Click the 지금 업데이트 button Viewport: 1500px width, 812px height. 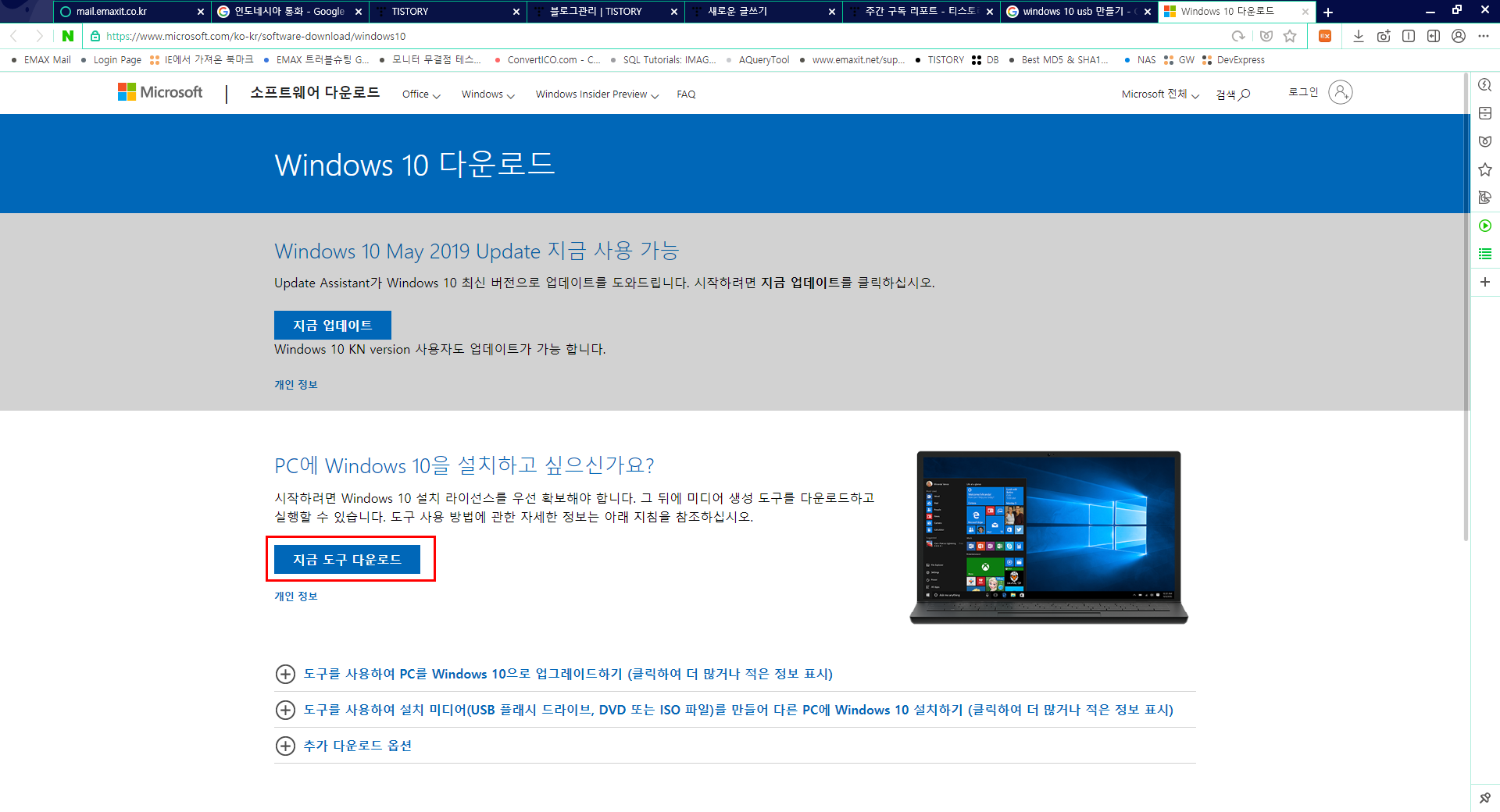(332, 326)
